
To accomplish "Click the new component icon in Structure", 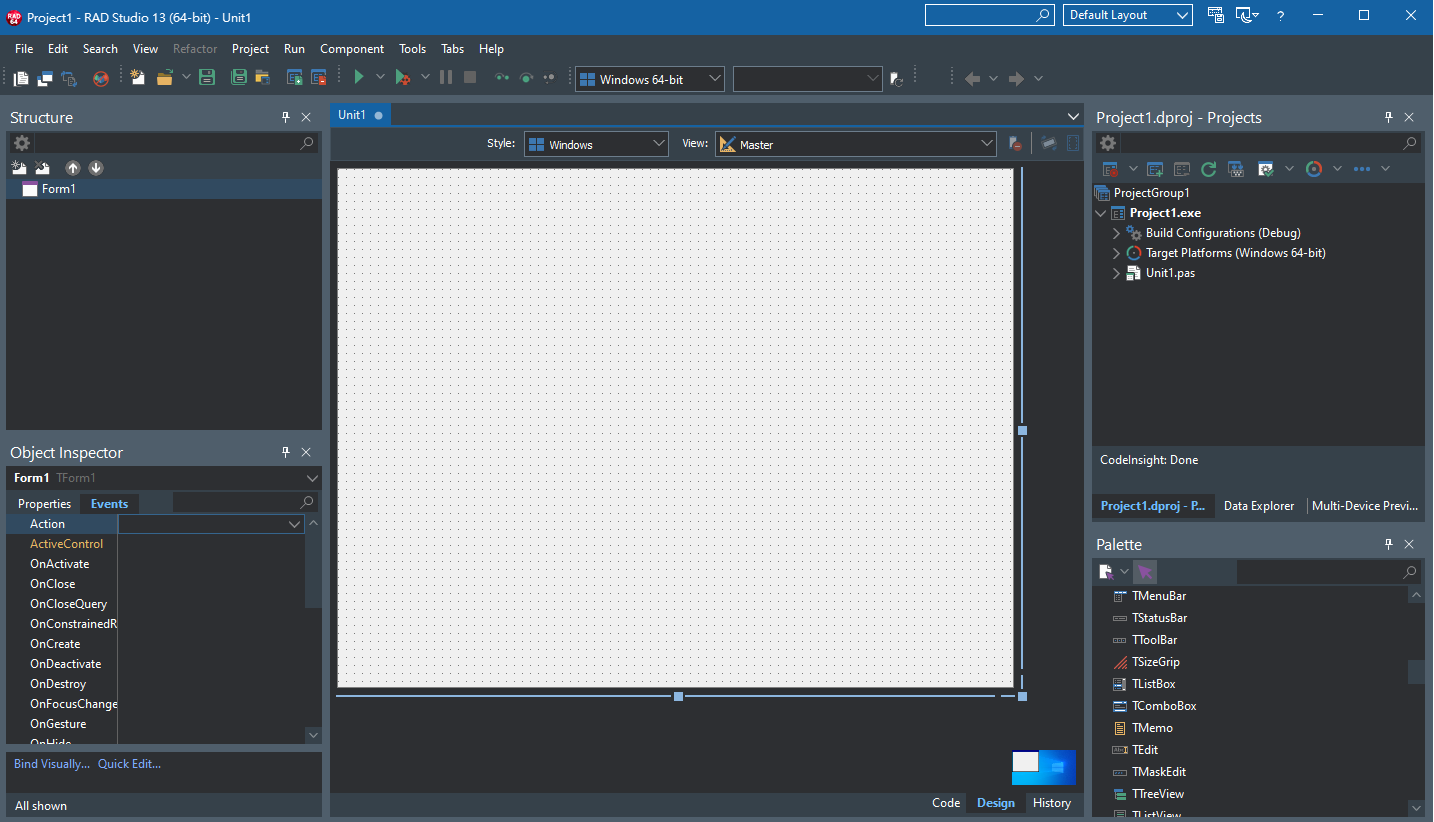I will pyautogui.click(x=19, y=168).
